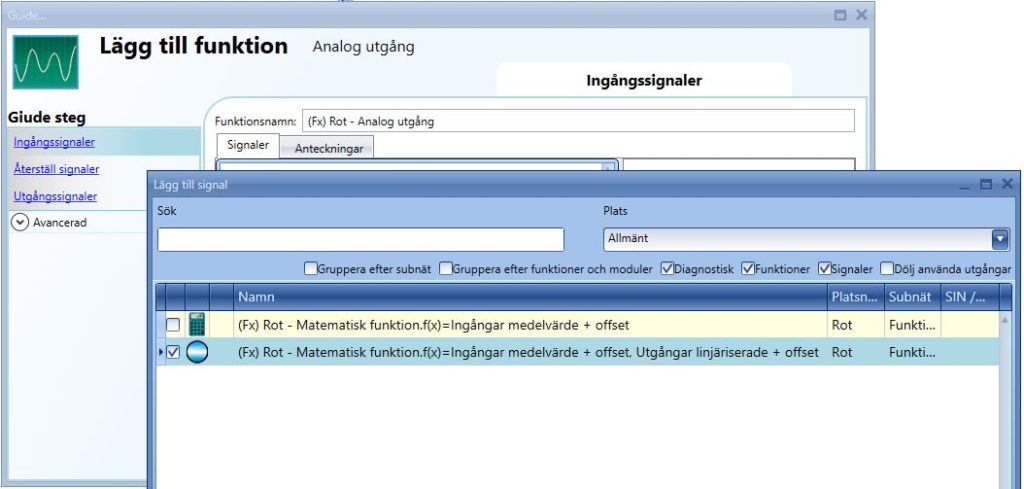This screenshot has width=1024, height=489.
Task: Expand the Avancerad section
Action: 19,223
